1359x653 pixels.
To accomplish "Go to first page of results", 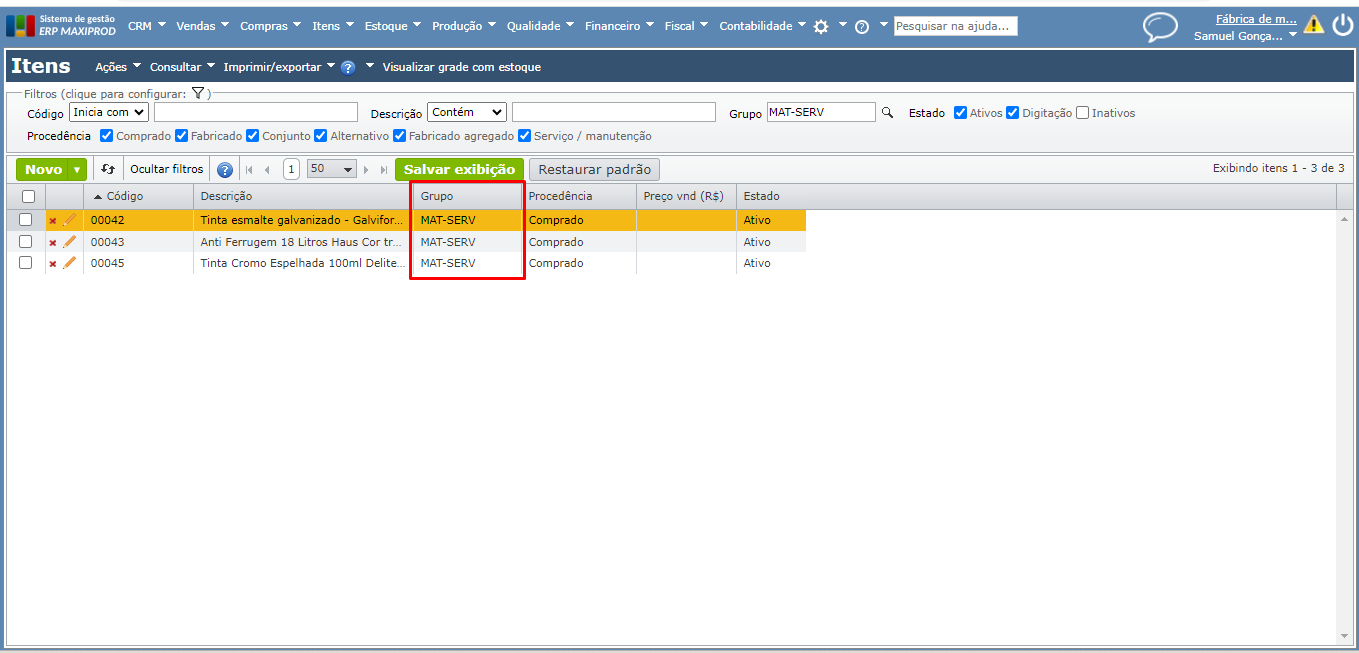I will coord(250,170).
